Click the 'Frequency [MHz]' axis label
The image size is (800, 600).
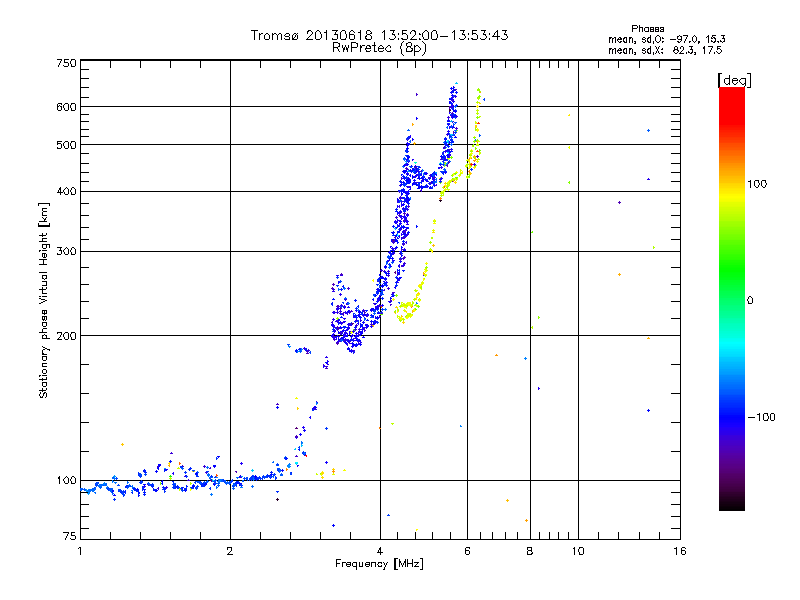click(x=379, y=564)
